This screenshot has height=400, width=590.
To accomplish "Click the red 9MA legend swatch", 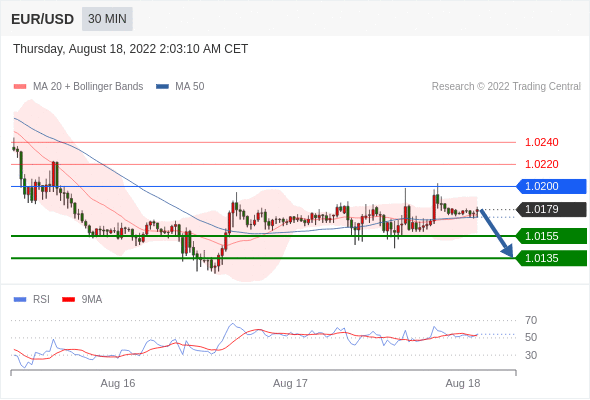I will pos(68,300).
